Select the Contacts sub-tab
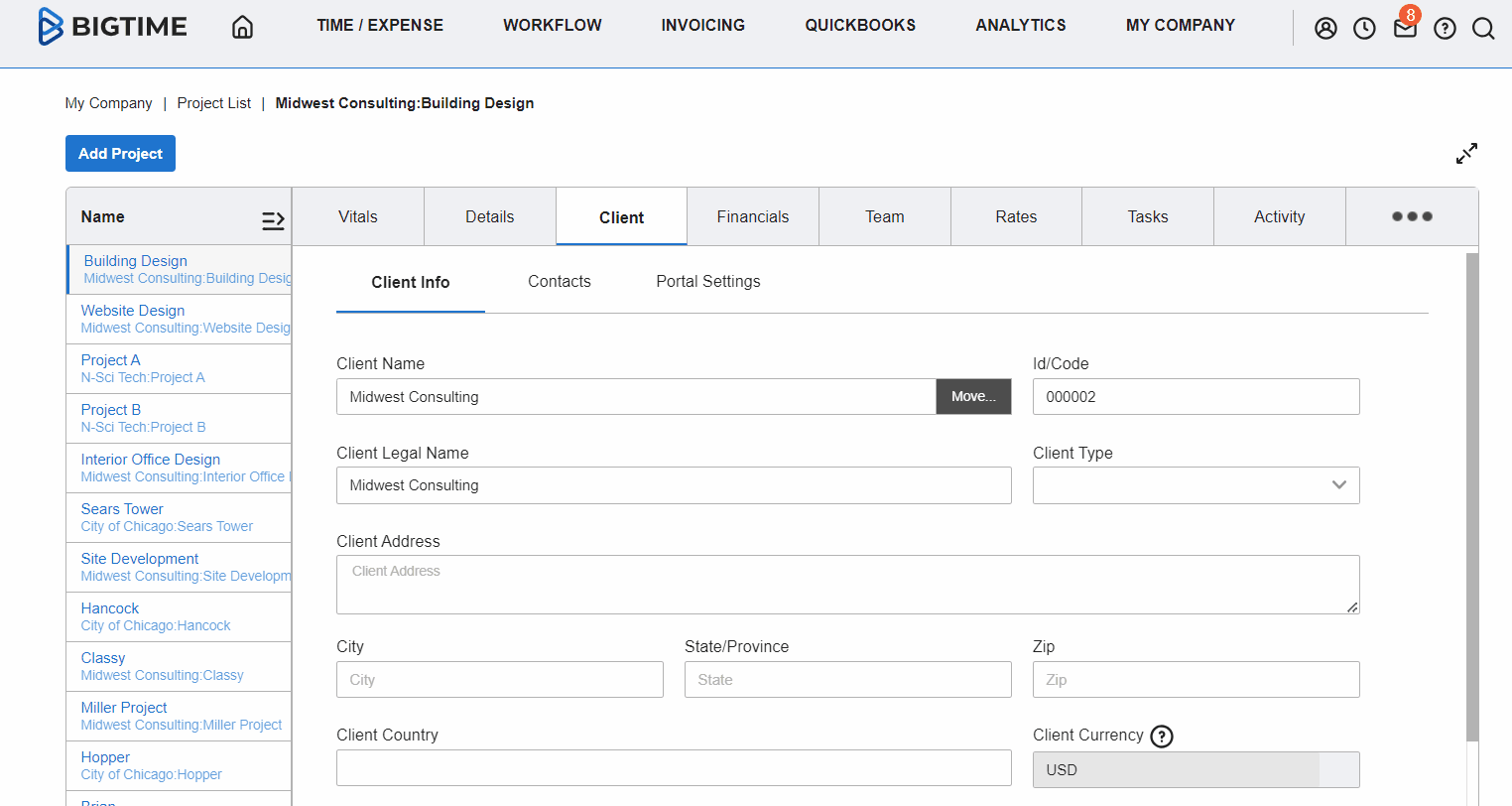The width and height of the screenshot is (1512, 806). (x=559, y=282)
